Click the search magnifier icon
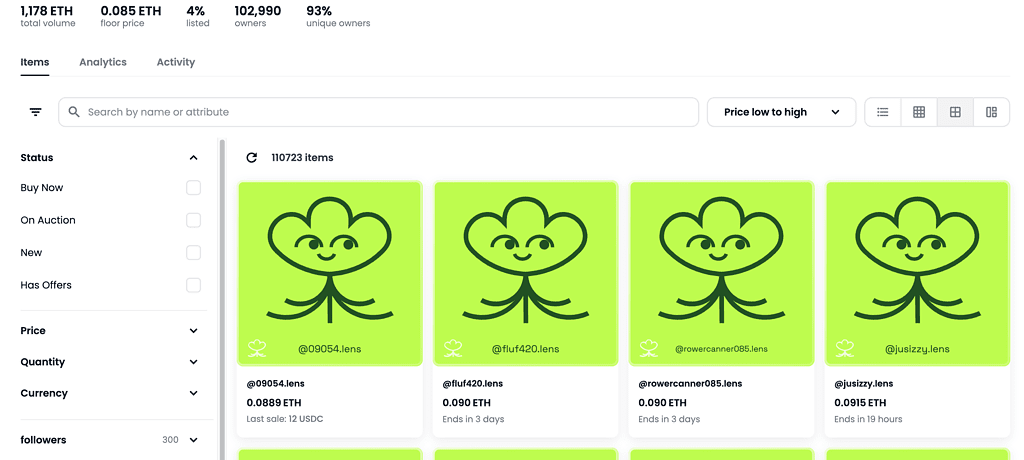 pos(74,112)
